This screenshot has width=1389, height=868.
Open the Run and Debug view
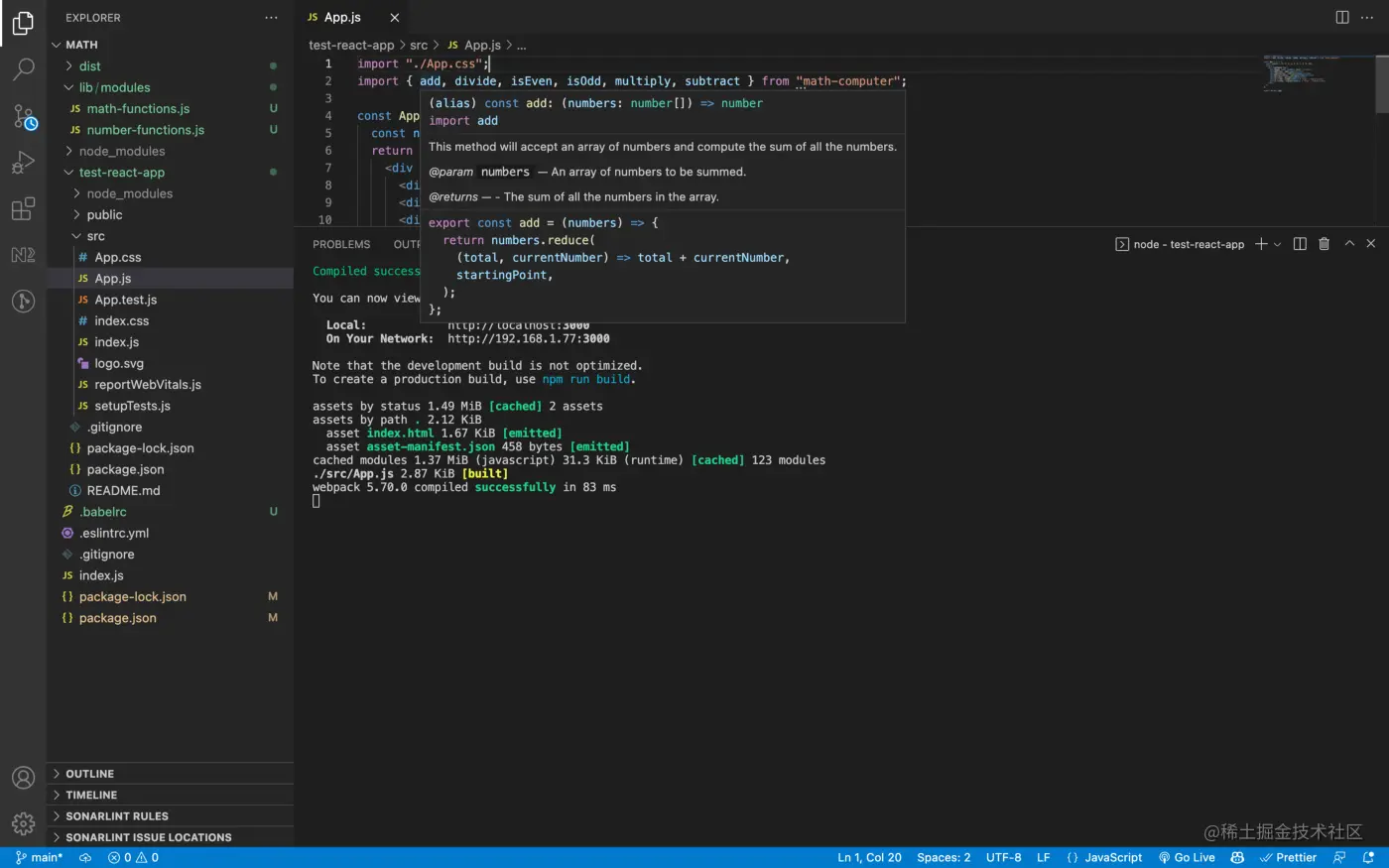click(x=23, y=163)
